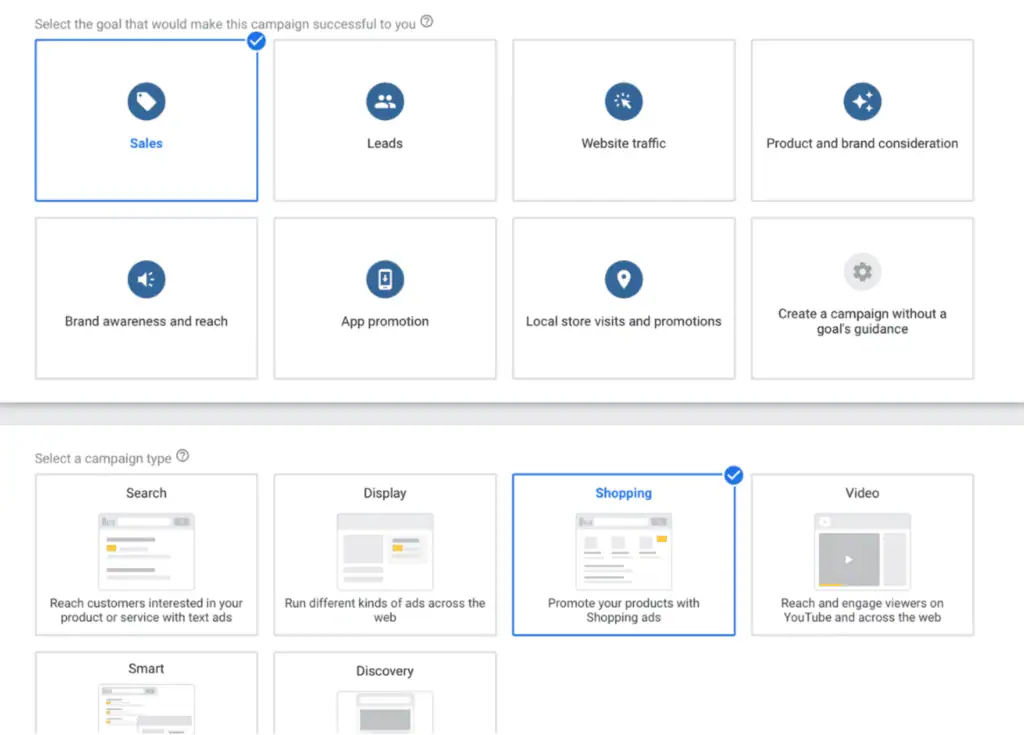The height and width of the screenshot is (735, 1024).
Task: Click the Shopping campaign title text
Action: [x=623, y=493]
